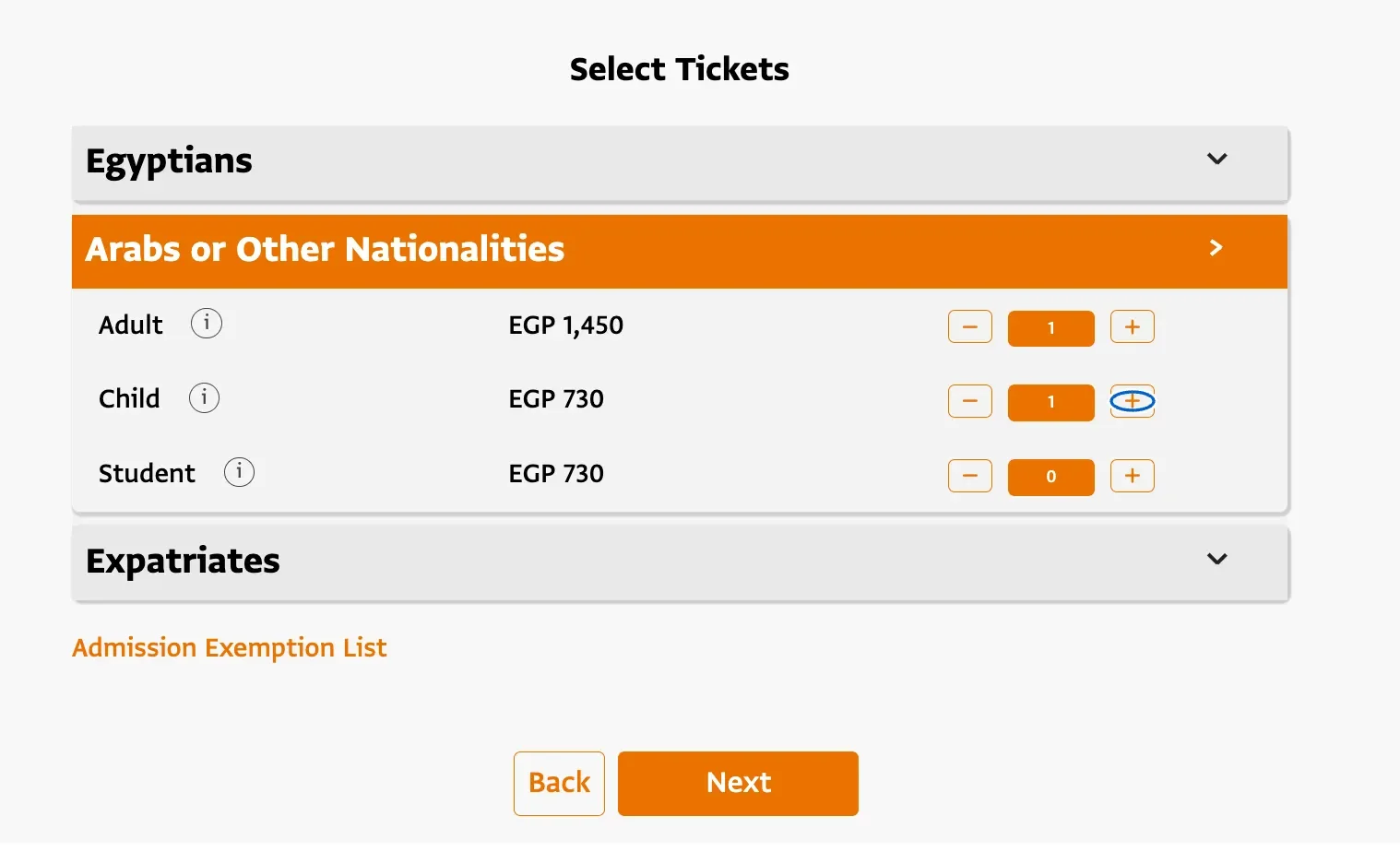Add a Student ticket
The image size is (1400, 852).
1132,476
